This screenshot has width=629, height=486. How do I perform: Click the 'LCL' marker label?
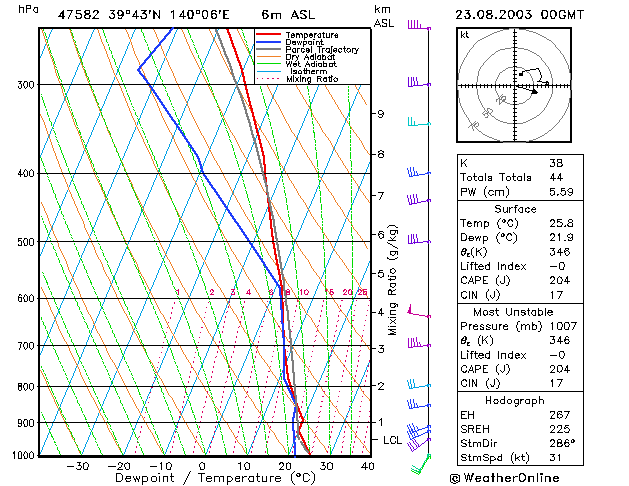click(x=392, y=440)
